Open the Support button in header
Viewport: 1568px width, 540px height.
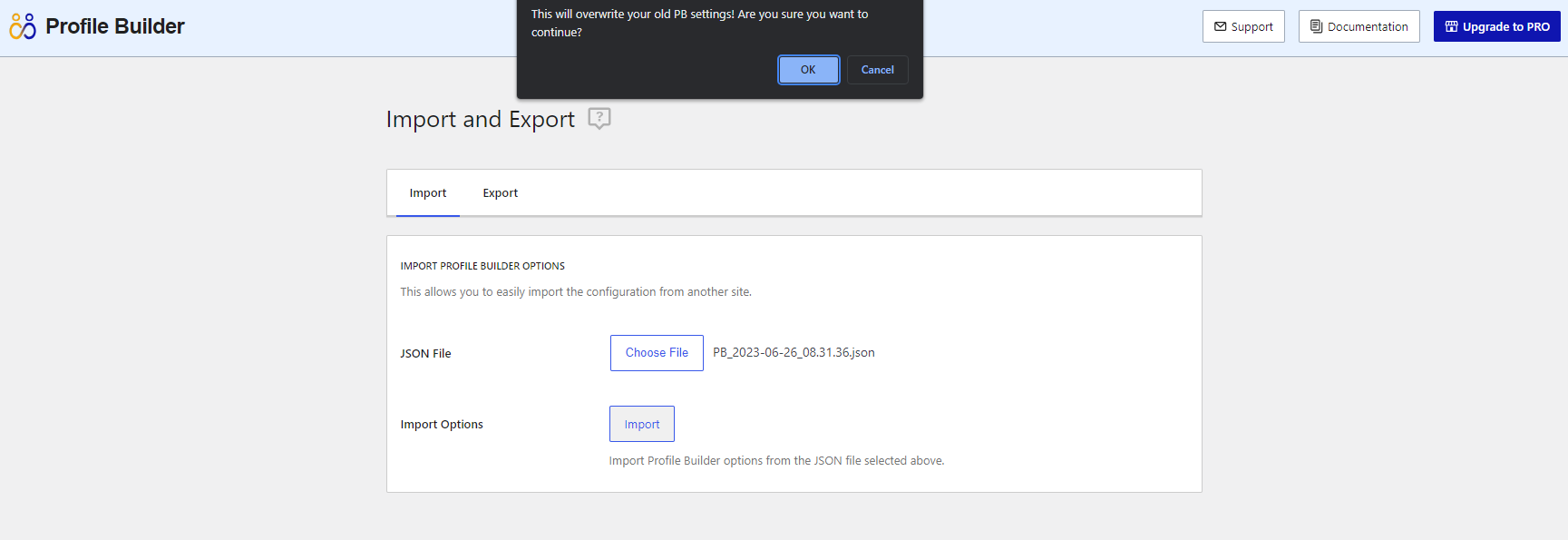click(1243, 26)
